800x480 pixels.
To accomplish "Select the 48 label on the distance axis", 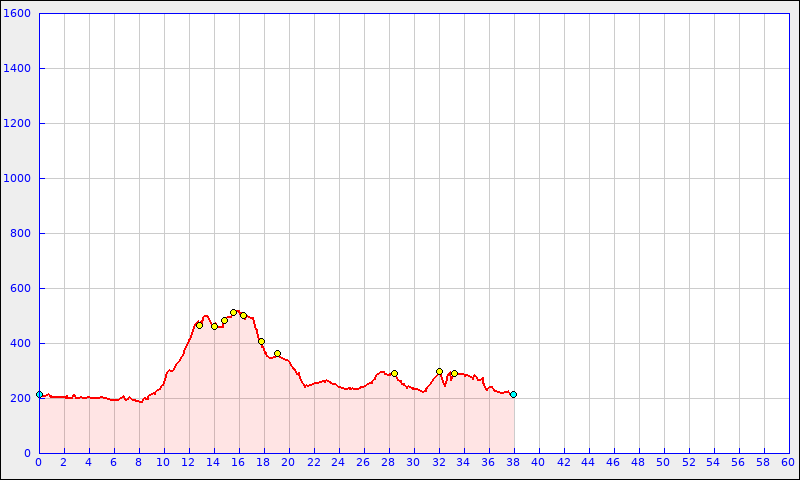I will (638, 462).
